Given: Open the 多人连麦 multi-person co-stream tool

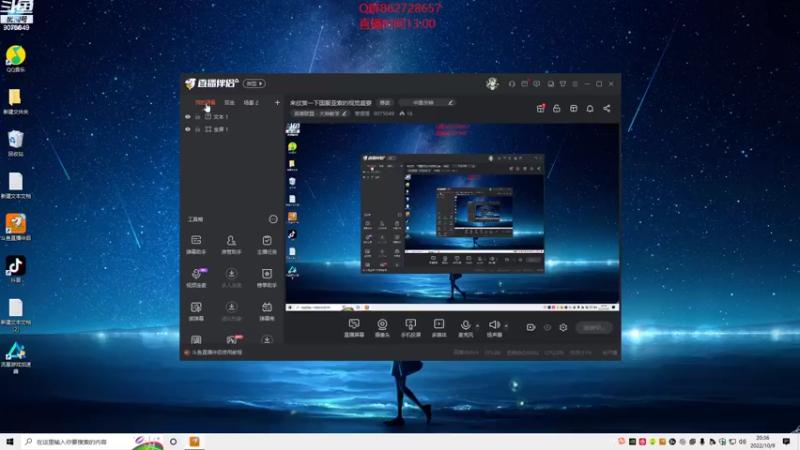Looking at the screenshot, I should pos(231,278).
